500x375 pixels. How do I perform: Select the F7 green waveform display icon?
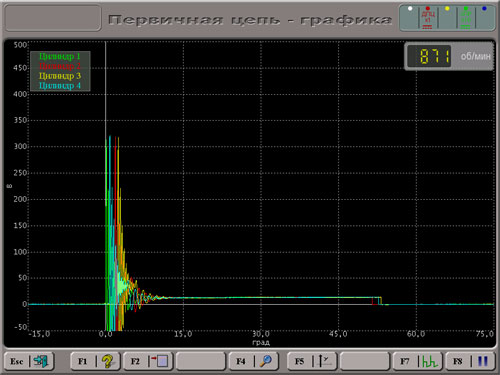coord(430,361)
